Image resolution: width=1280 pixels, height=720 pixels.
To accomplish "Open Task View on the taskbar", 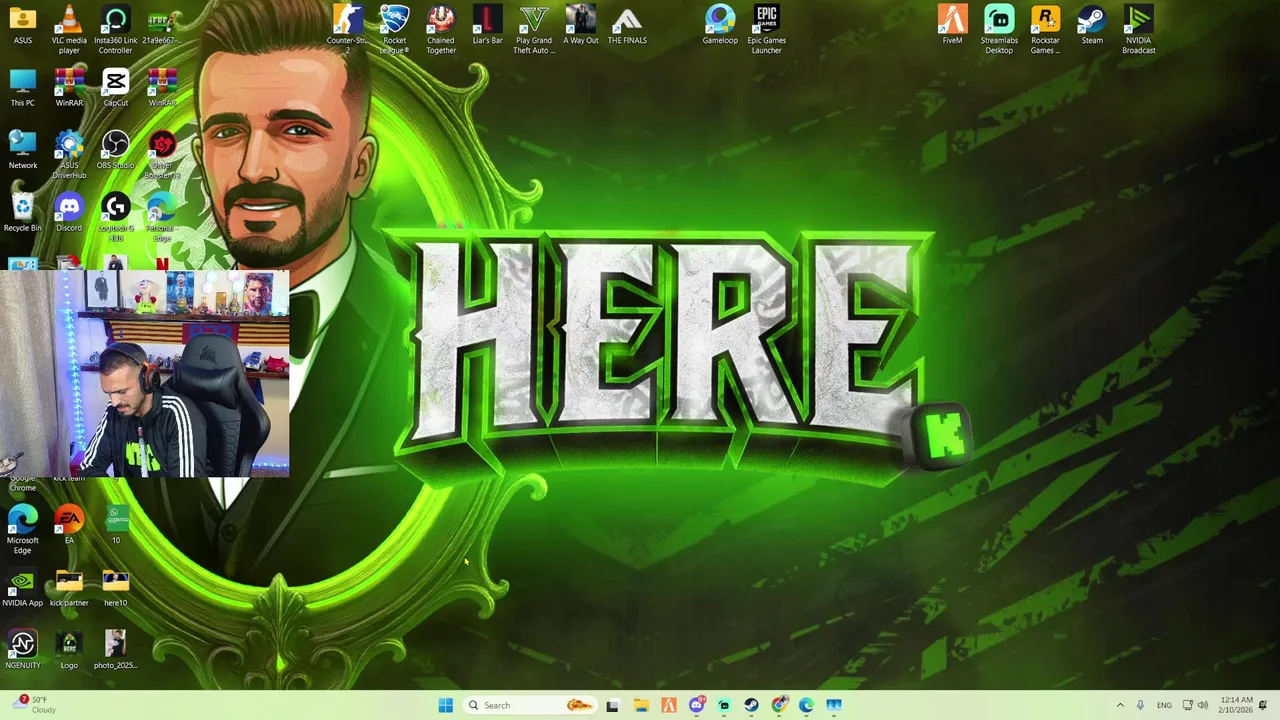I will point(612,705).
